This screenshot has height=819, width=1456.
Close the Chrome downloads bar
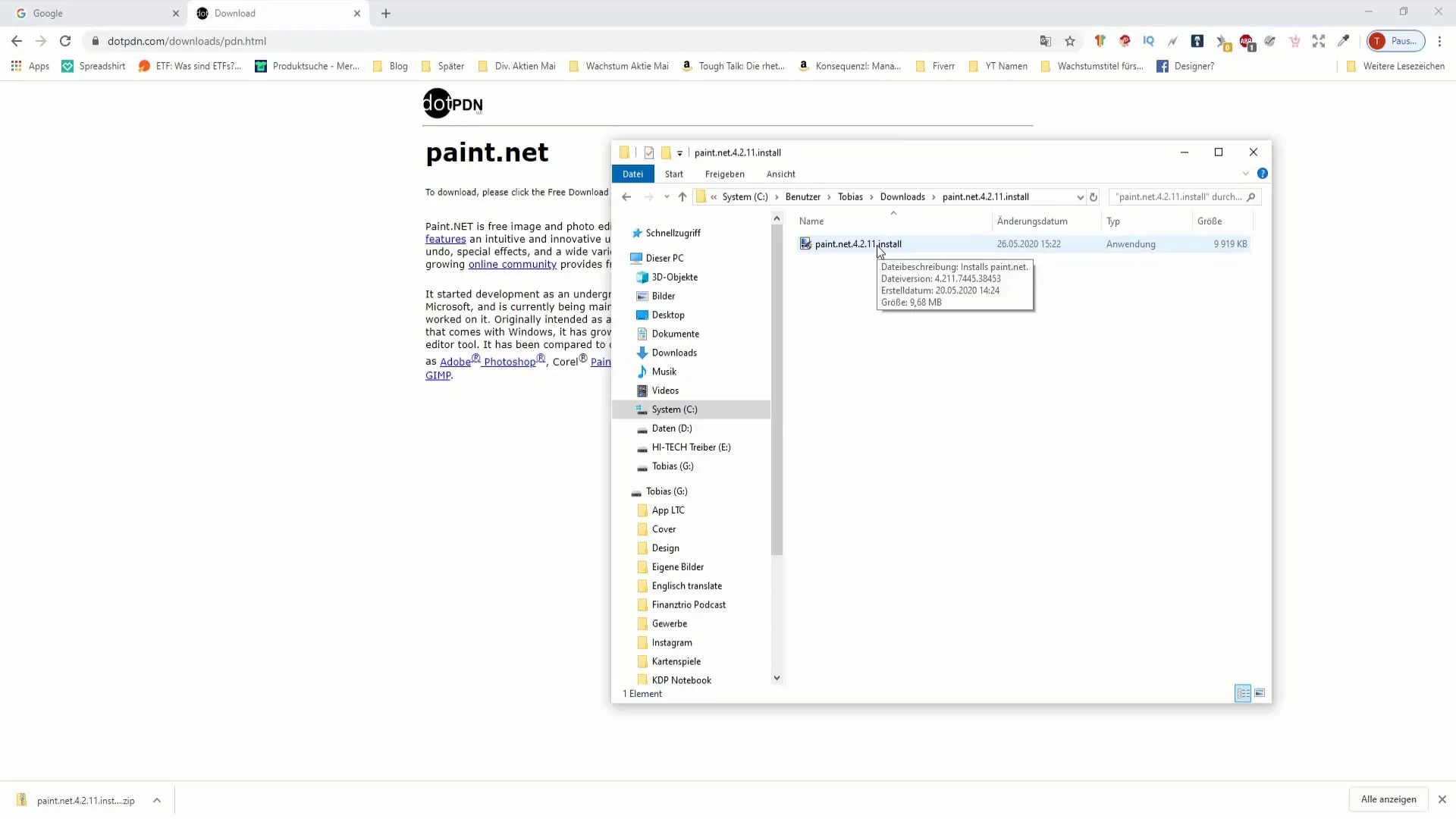point(1442,800)
